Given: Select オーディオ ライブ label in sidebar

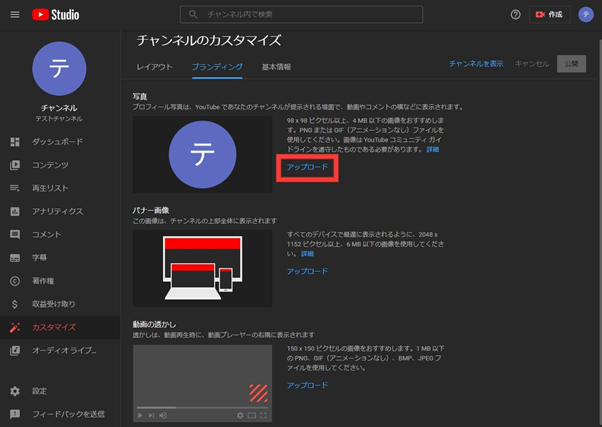Looking at the screenshot, I should point(64,350).
